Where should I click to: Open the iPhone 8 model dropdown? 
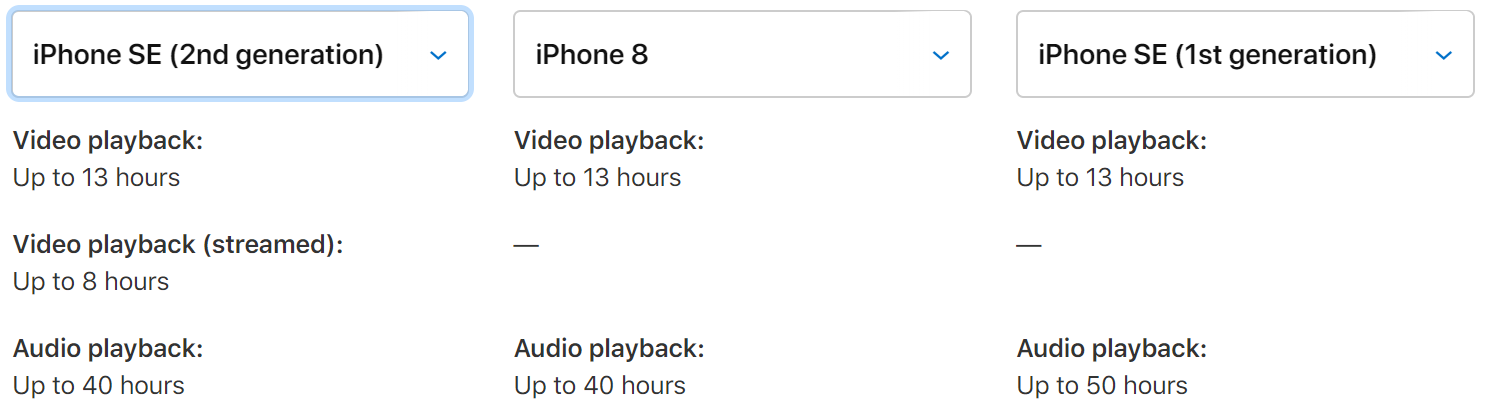click(742, 54)
